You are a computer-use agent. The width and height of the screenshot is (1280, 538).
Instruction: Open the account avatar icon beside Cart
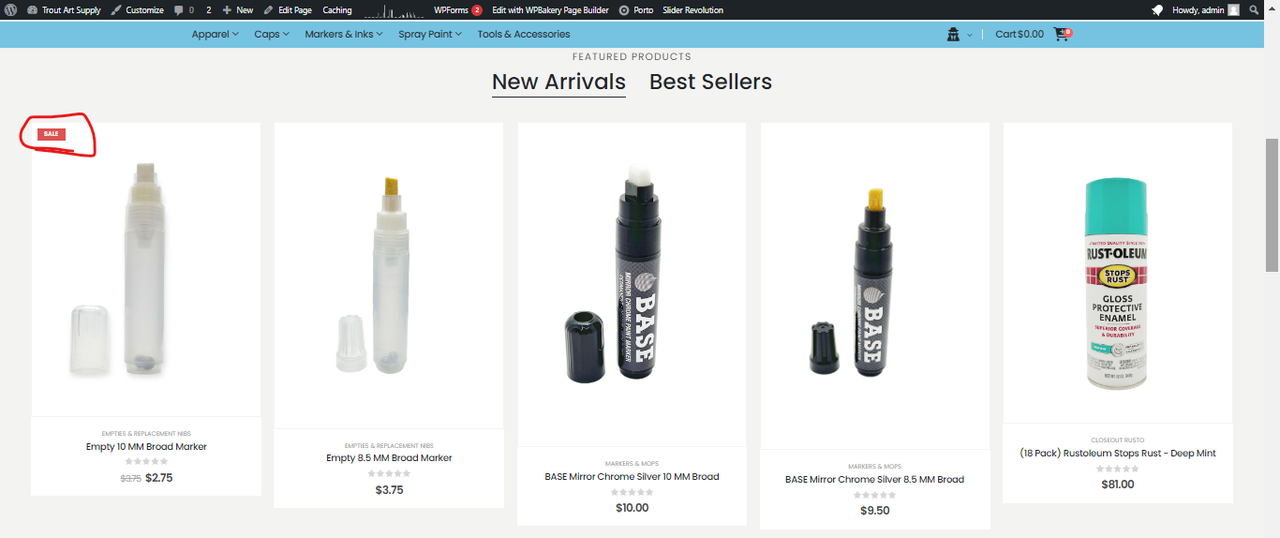(x=953, y=34)
